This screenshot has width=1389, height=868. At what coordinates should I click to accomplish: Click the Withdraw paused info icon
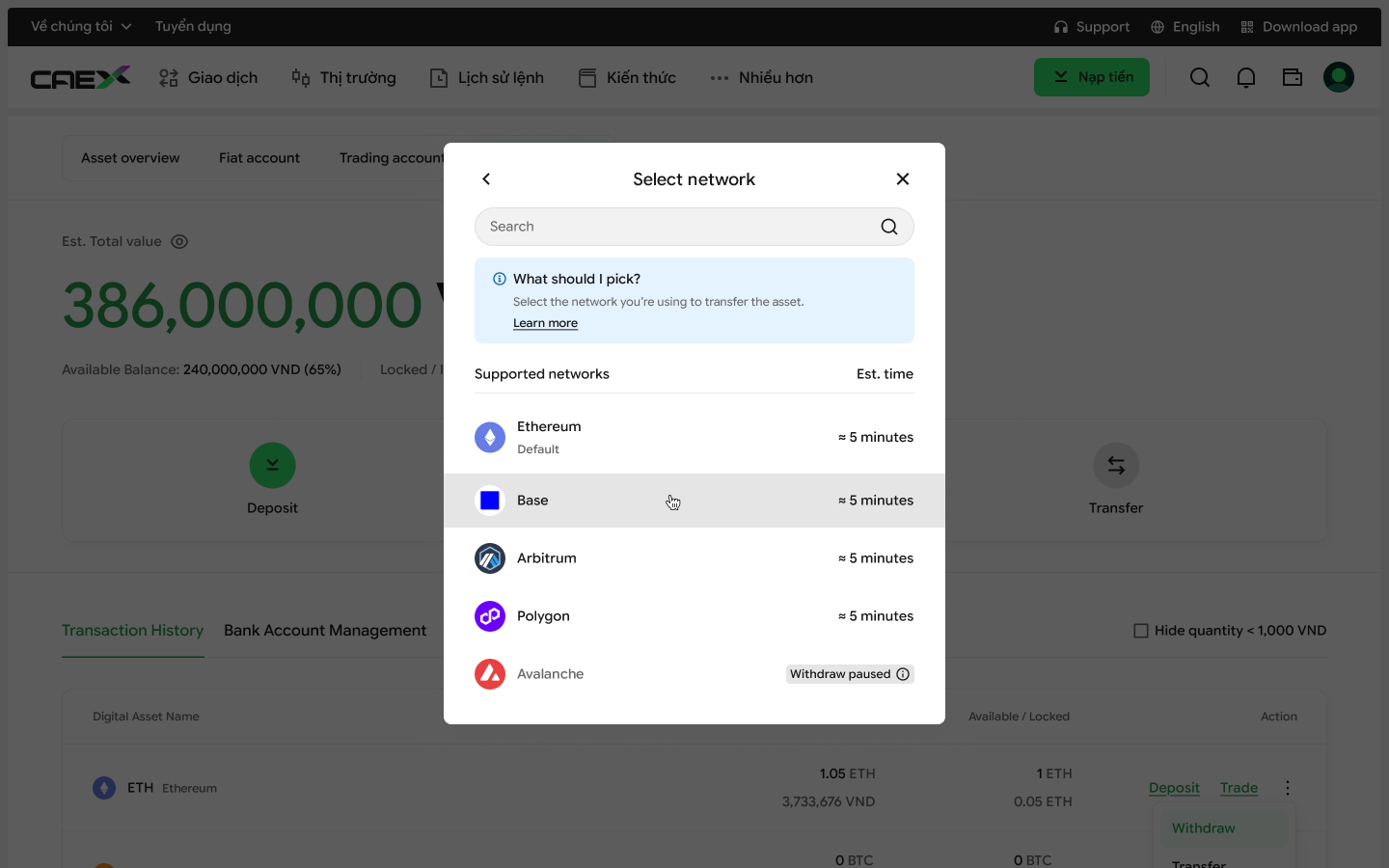pyautogui.click(x=903, y=674)
